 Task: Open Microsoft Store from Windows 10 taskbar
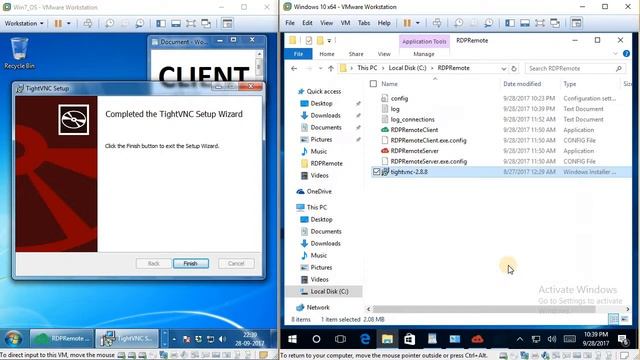tap(409, 339)
